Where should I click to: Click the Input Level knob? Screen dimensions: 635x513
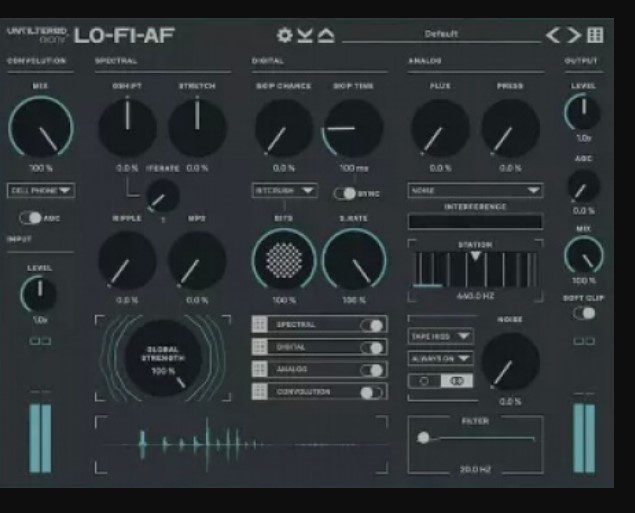39,294
